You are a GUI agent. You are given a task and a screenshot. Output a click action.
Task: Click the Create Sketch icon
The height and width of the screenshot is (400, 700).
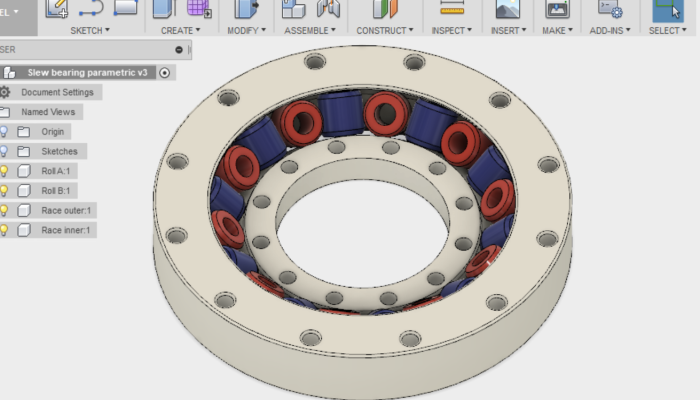coord(57,8)
